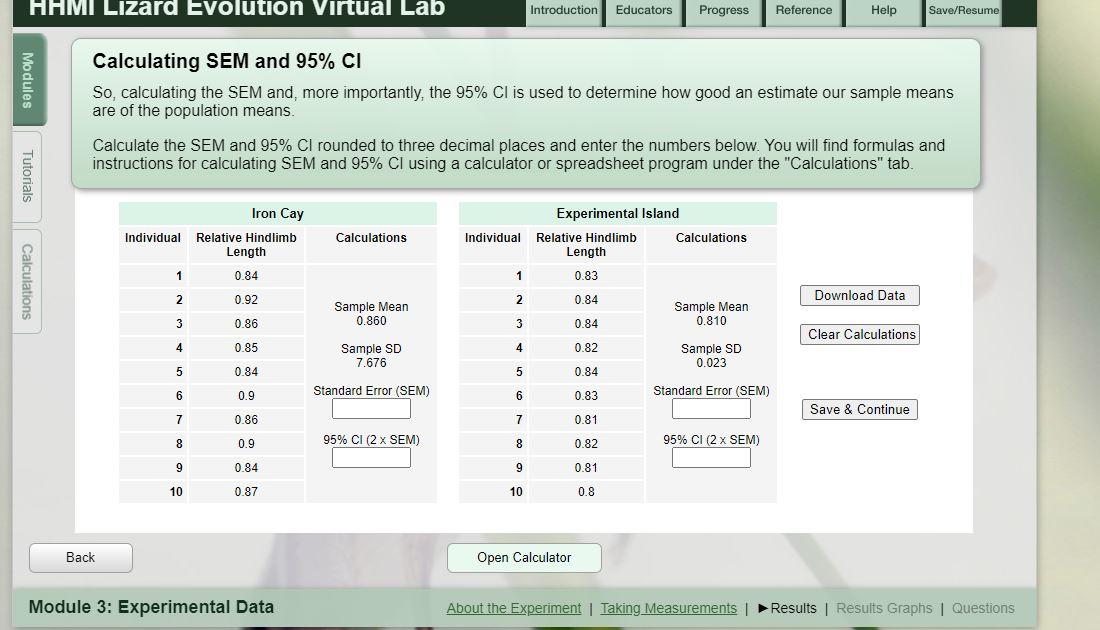Open the Introduction tab
This screenshot has width=1100, height=630.
click(563, 11)
